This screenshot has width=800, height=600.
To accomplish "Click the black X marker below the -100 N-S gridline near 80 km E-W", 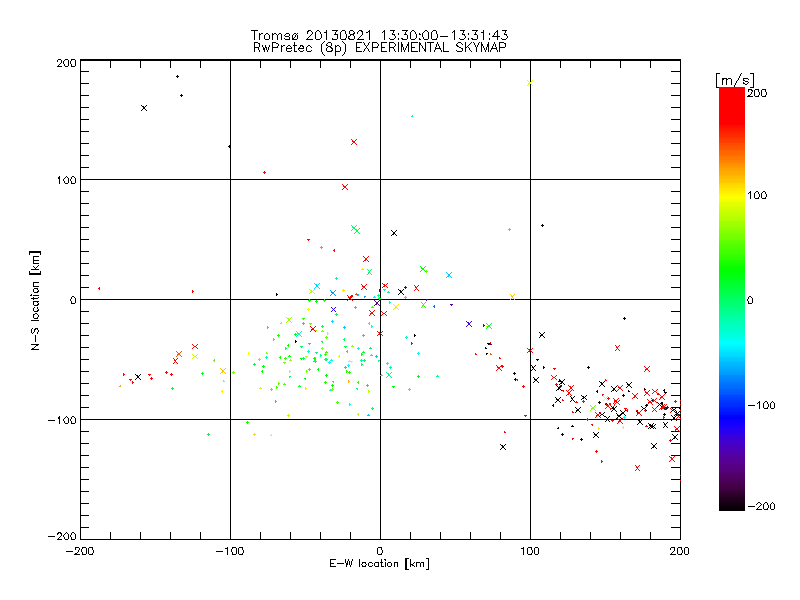I will pos(503,447).
